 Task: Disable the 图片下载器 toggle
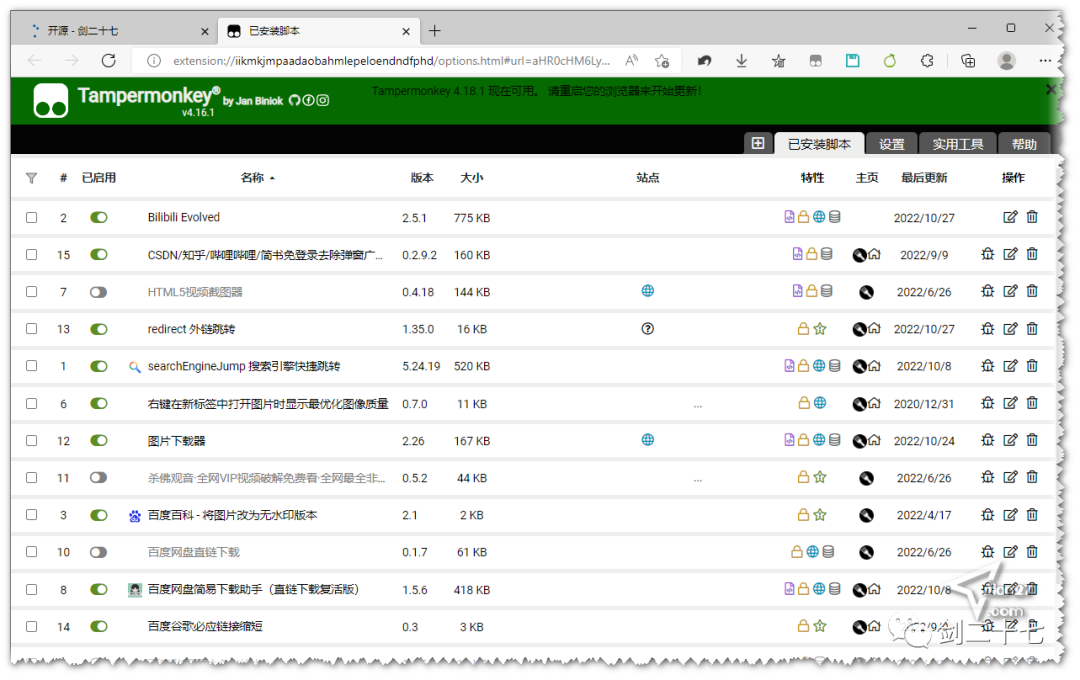[98, 440]
